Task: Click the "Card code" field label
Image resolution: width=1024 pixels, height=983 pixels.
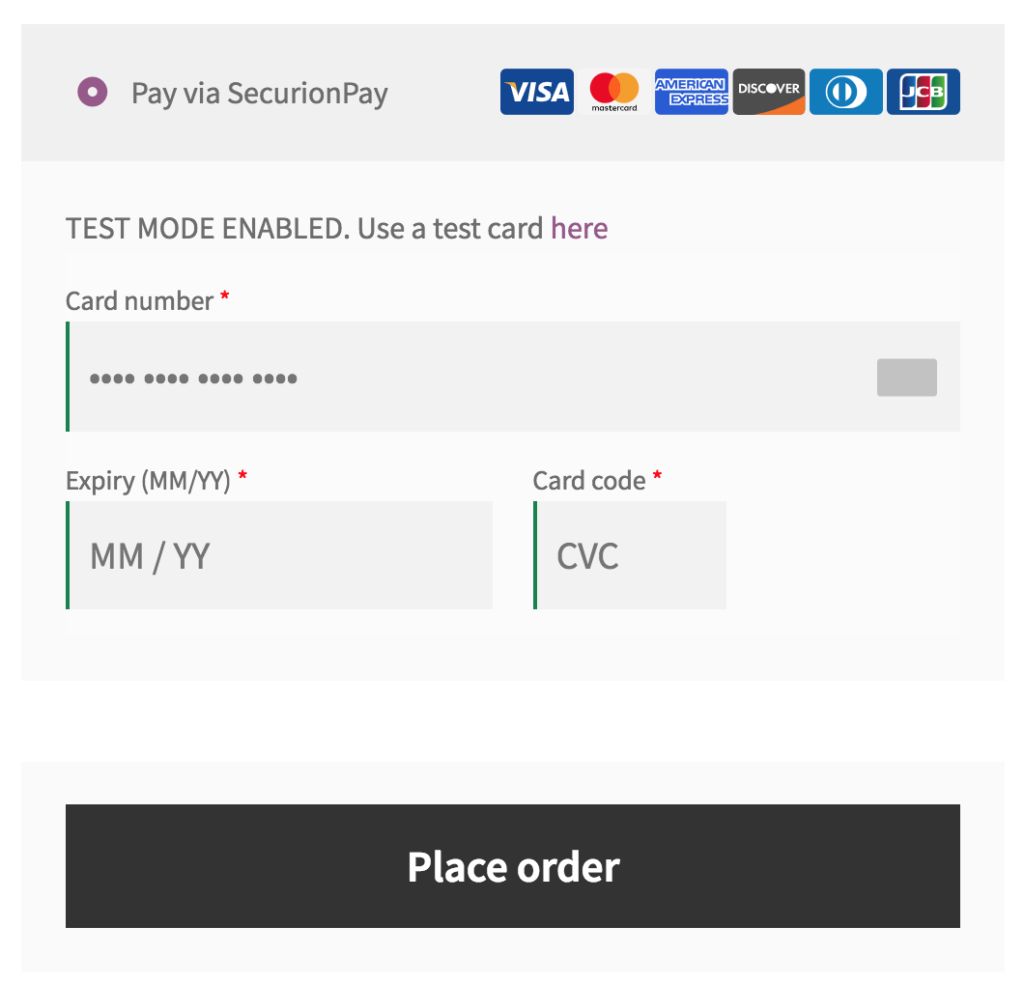Action: click(x=589, y=481)
